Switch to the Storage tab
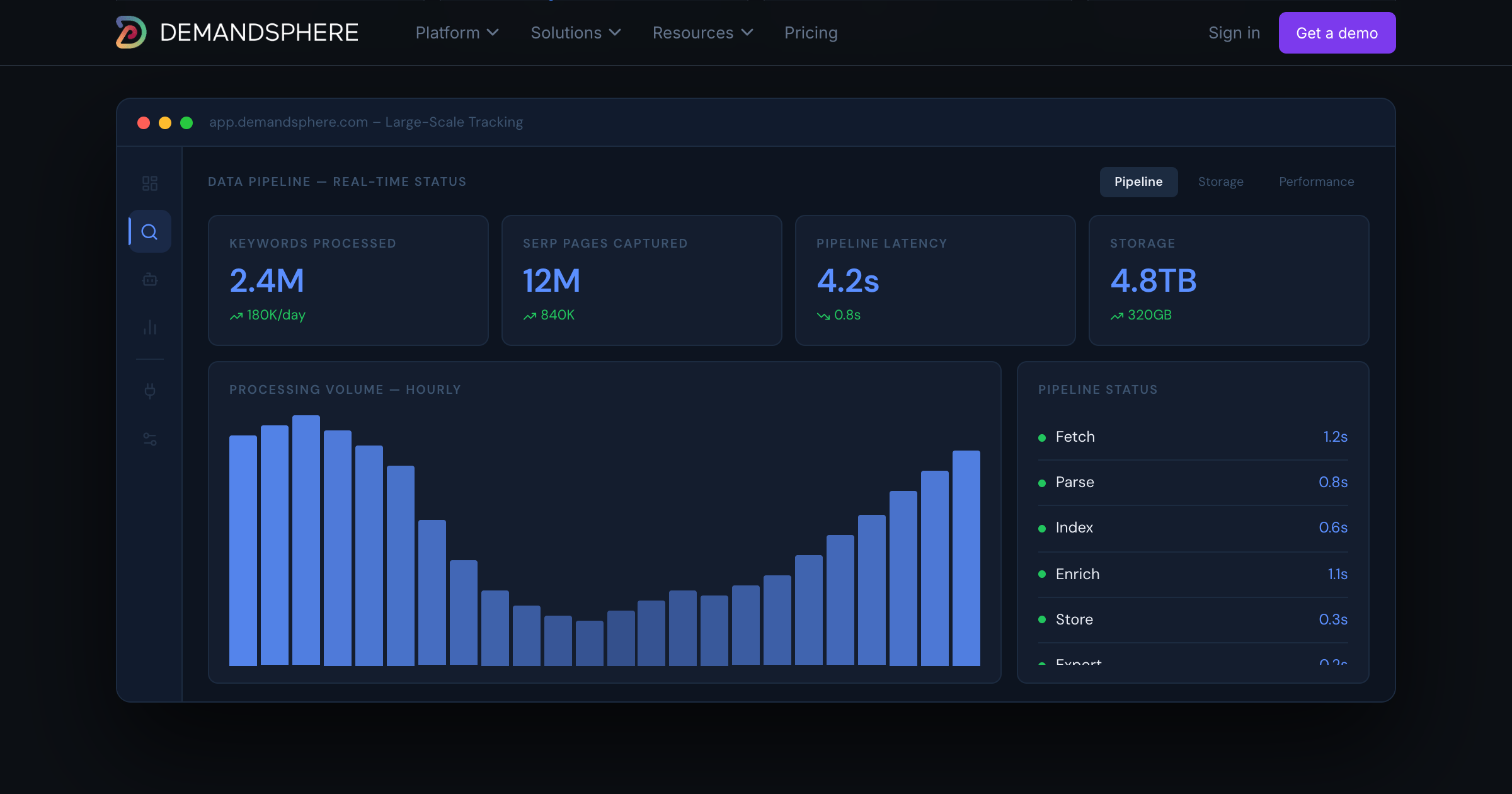The height and width of the screenshot is (794, 1512). pos(1220,181)
